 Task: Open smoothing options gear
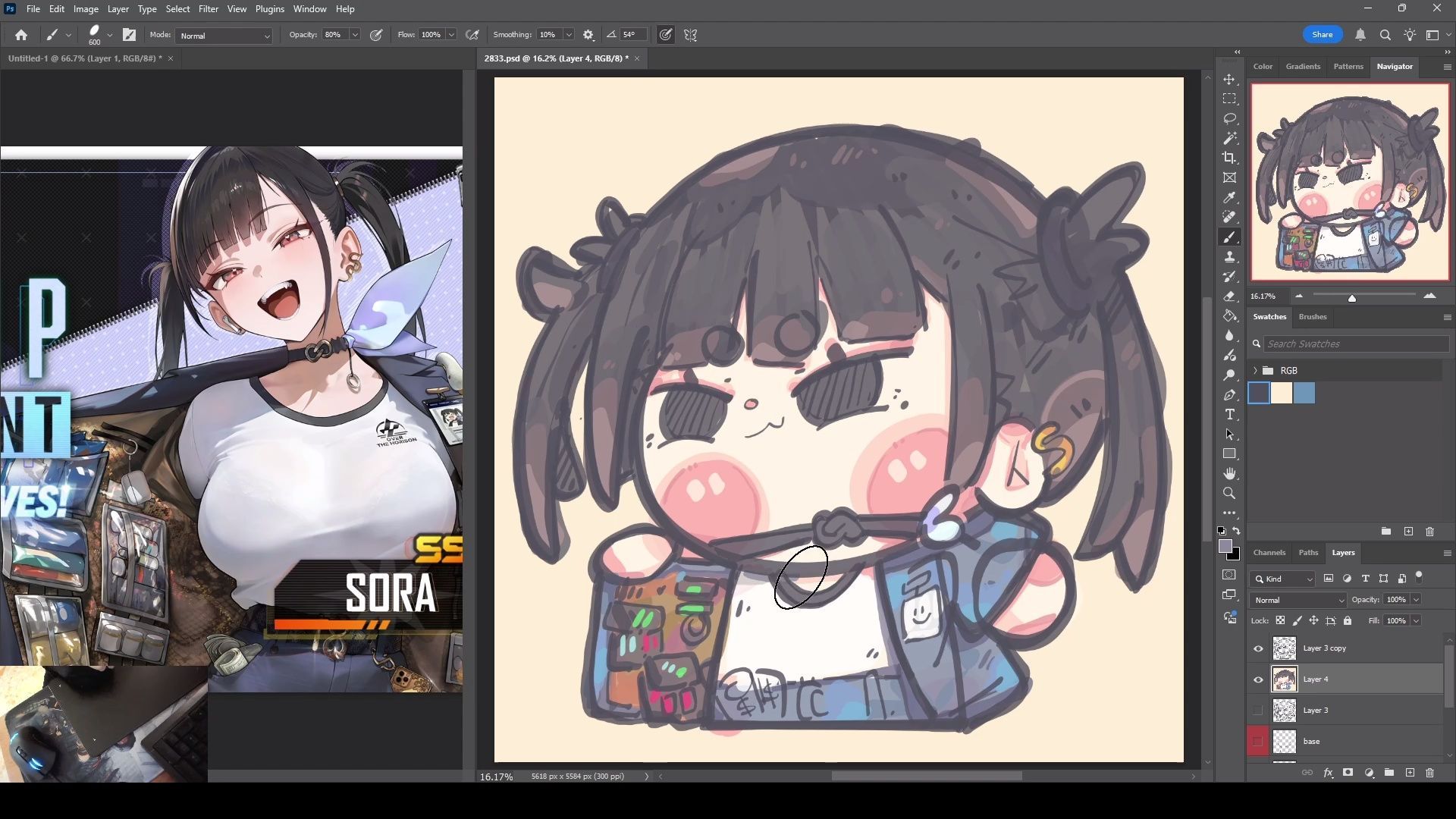click(588, 35)
